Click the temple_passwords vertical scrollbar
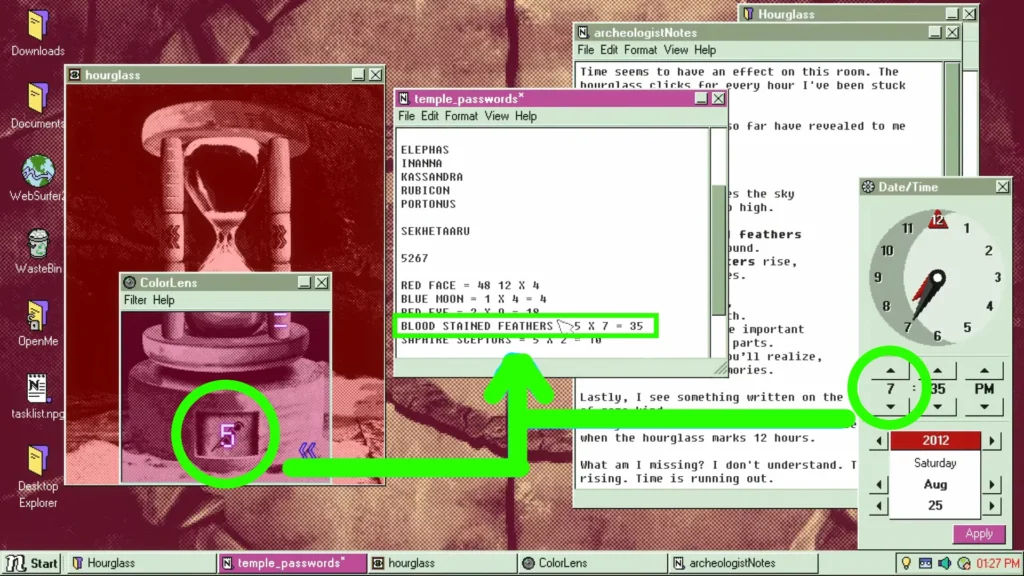This screenshot has width=1024, height=576. pyautogui.click(x=718, y=243)
